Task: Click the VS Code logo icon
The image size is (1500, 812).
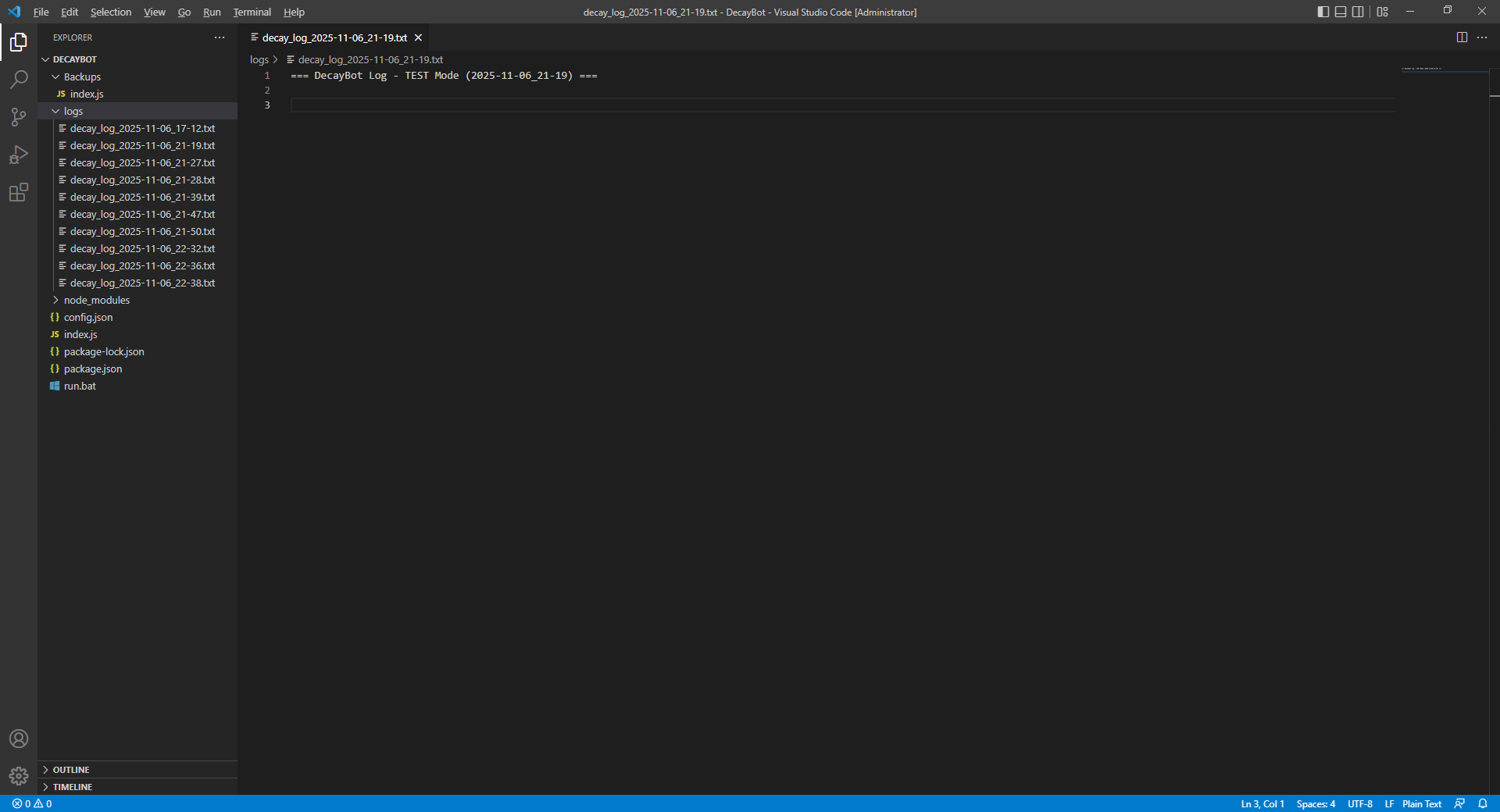Action: [x=14, y=12]
